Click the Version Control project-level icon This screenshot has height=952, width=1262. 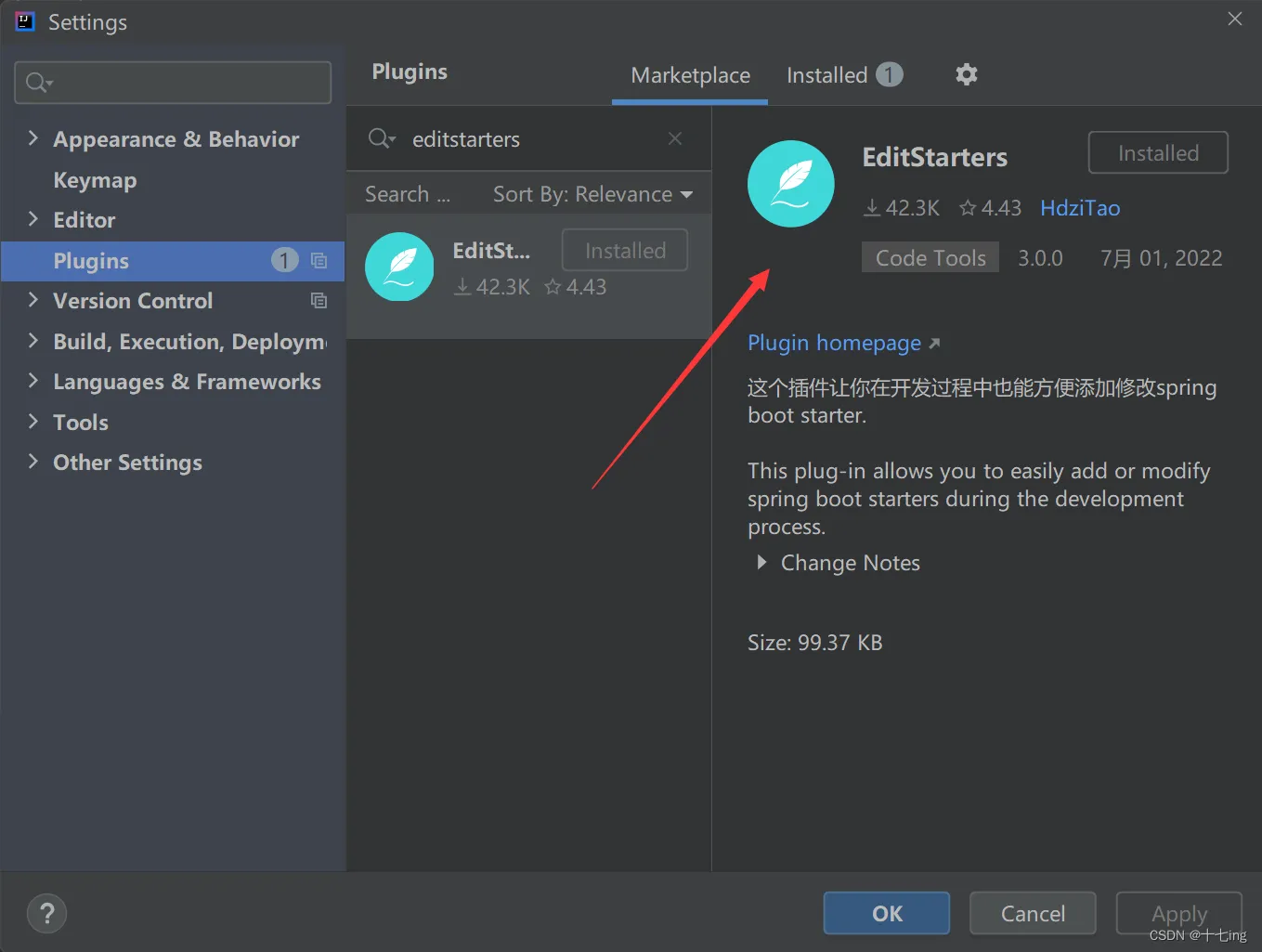pyautogui.click(x=319, y=301)
